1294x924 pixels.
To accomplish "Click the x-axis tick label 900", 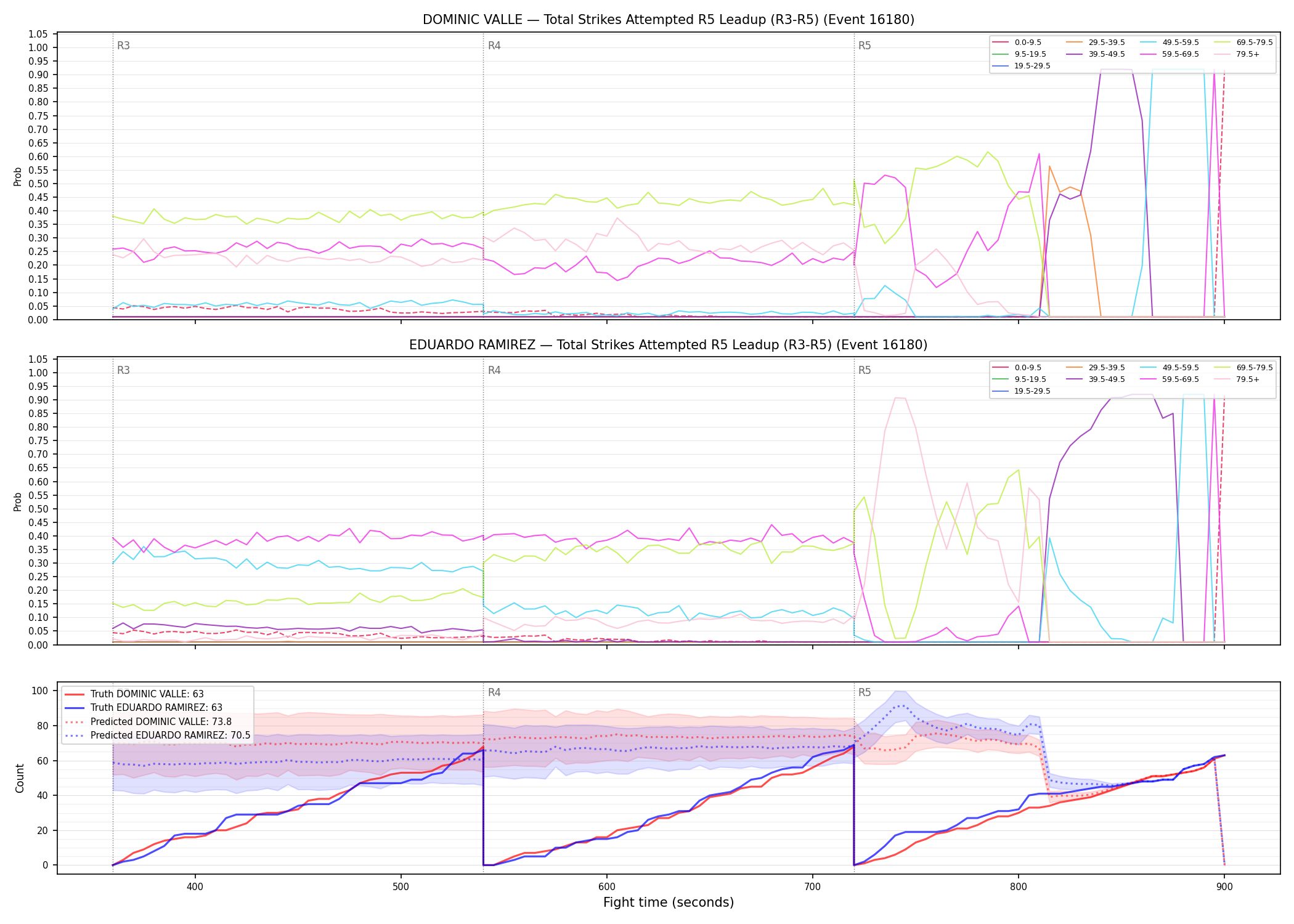I will 1224,886.
